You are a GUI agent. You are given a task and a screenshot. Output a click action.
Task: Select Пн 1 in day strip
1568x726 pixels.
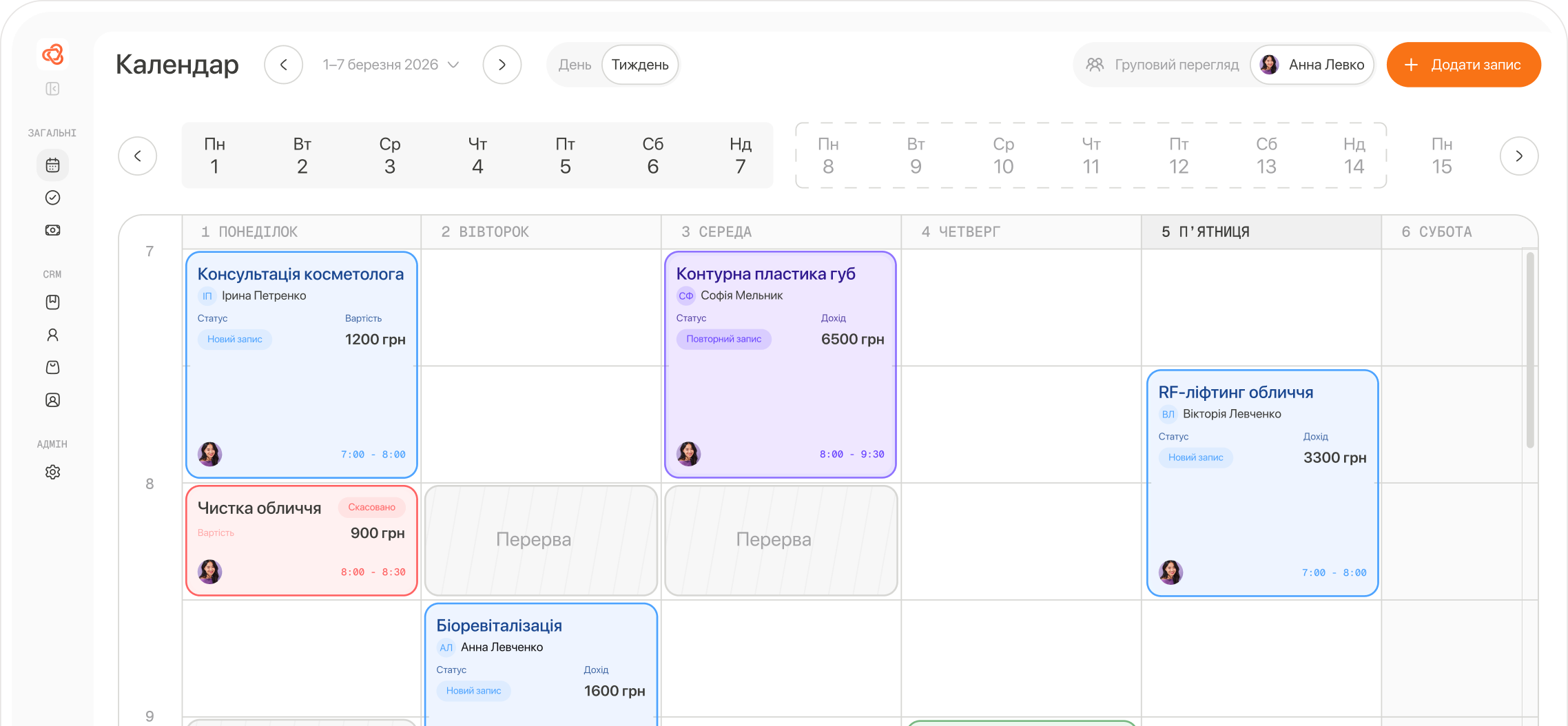coord(215,156)
